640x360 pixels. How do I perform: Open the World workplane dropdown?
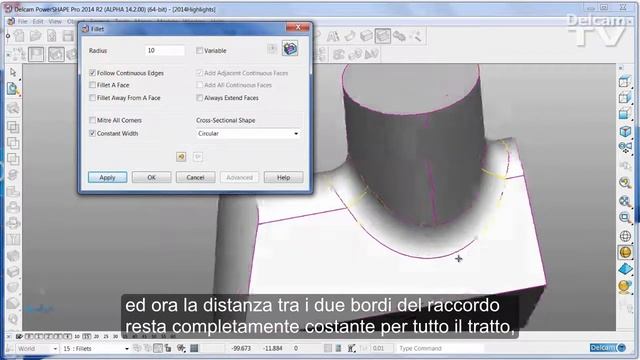click(x=37, y=349)
